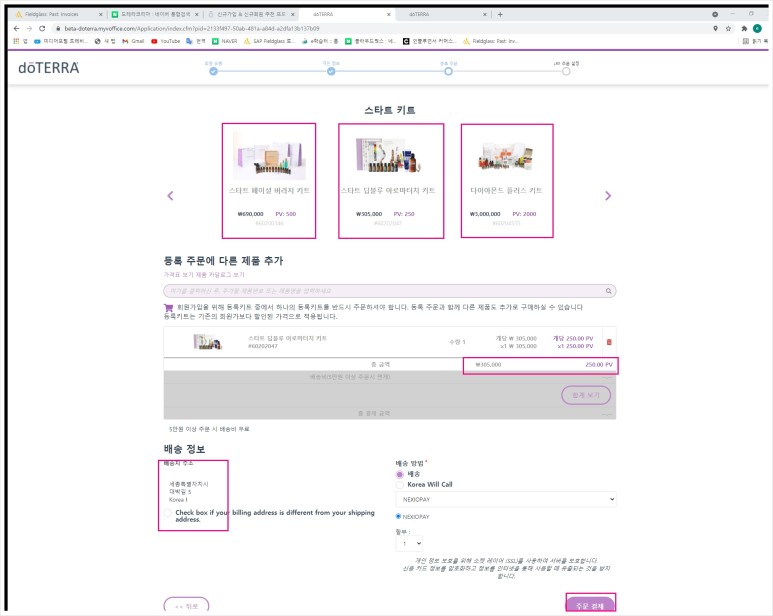
Task: Open the SAP Fieldglass bookmark
Action: (x=269, y=41)
